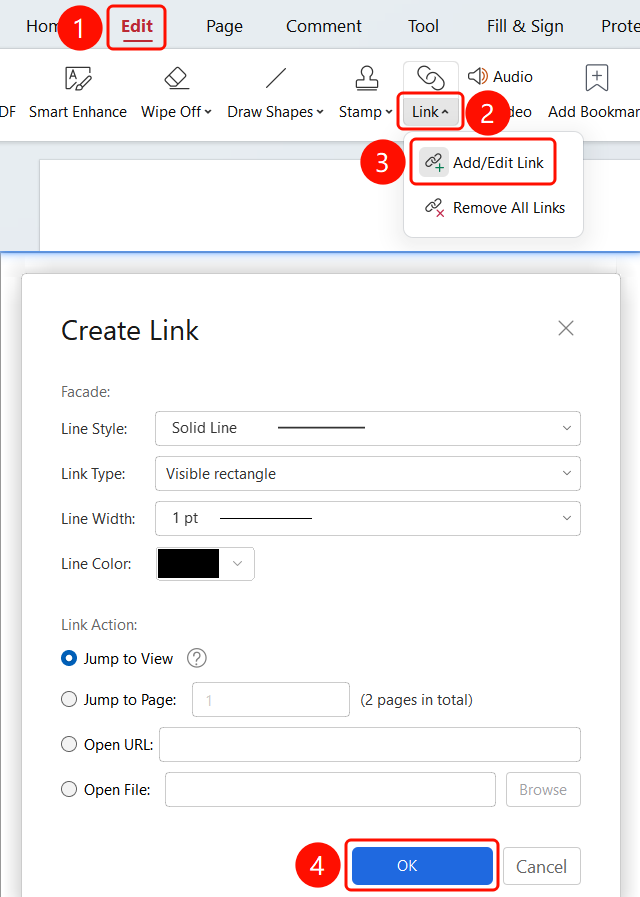640x897 pixels.
Task: Click the "Link Action:" section label
Action: click(x=99, y=625)
